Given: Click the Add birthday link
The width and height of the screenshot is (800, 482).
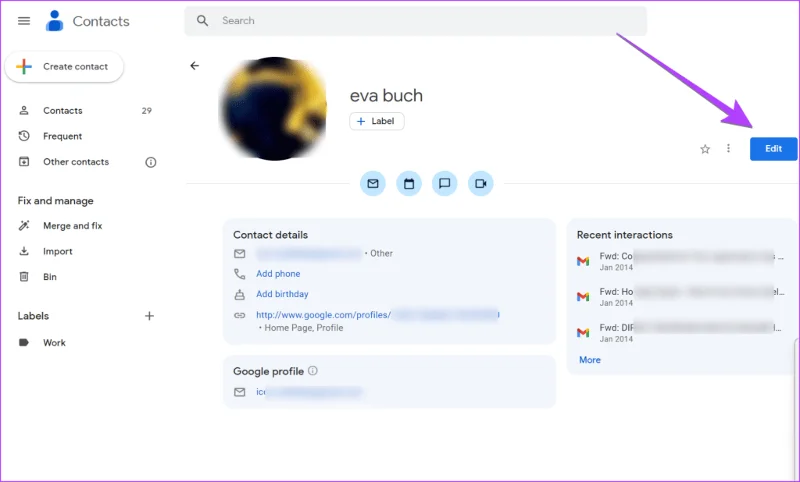Looking at the screenshot, I should click(x=282, y=294).
